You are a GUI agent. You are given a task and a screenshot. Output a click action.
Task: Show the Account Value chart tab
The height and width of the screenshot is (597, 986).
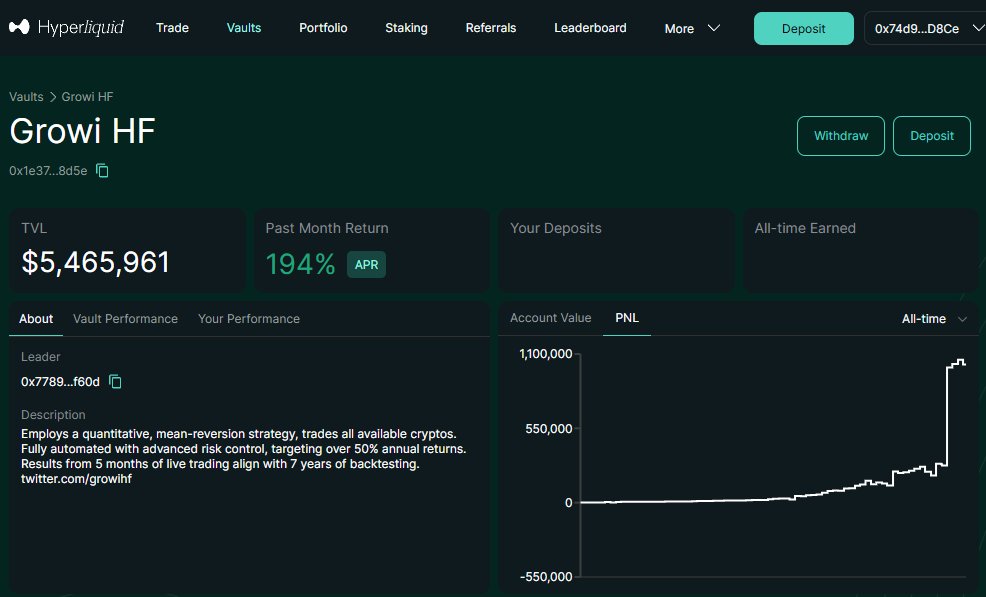pyautogui.click(x=550, y=318)
